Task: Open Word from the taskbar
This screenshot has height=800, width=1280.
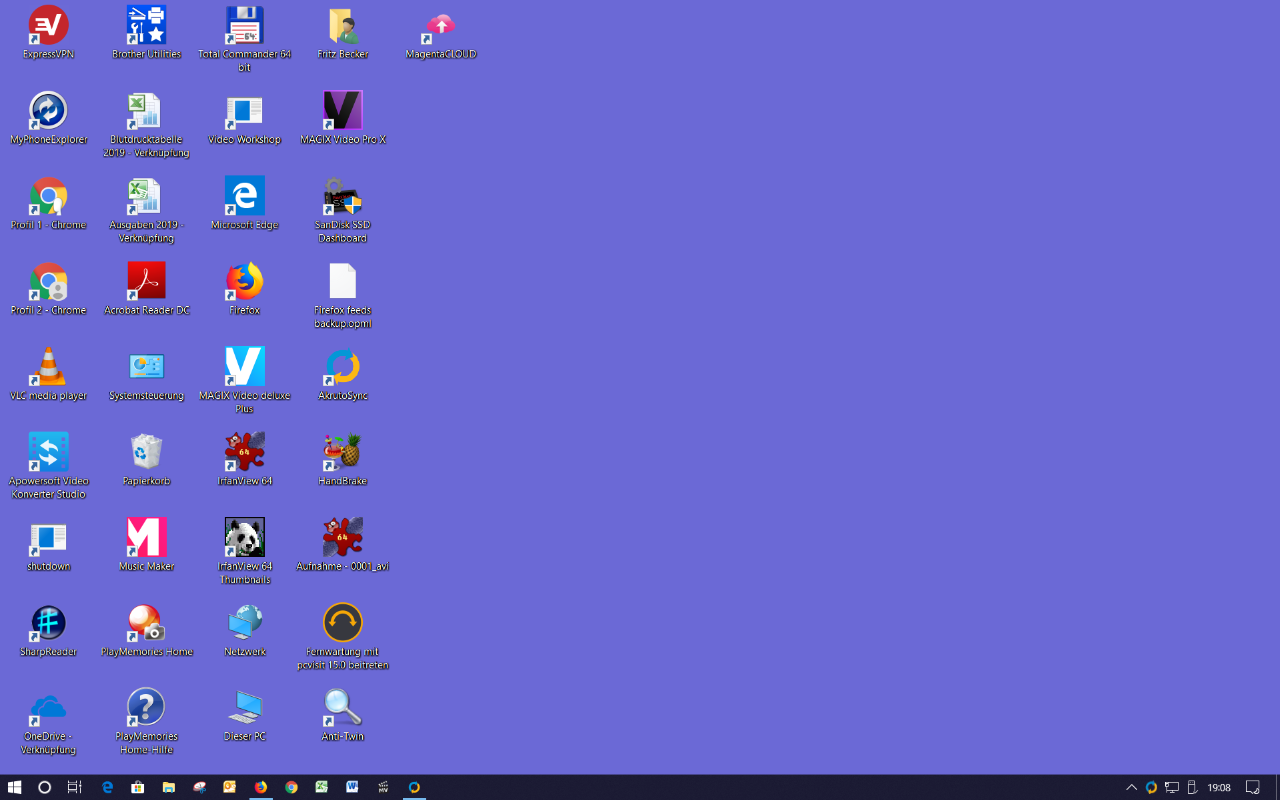Action: tap(352, 787)
